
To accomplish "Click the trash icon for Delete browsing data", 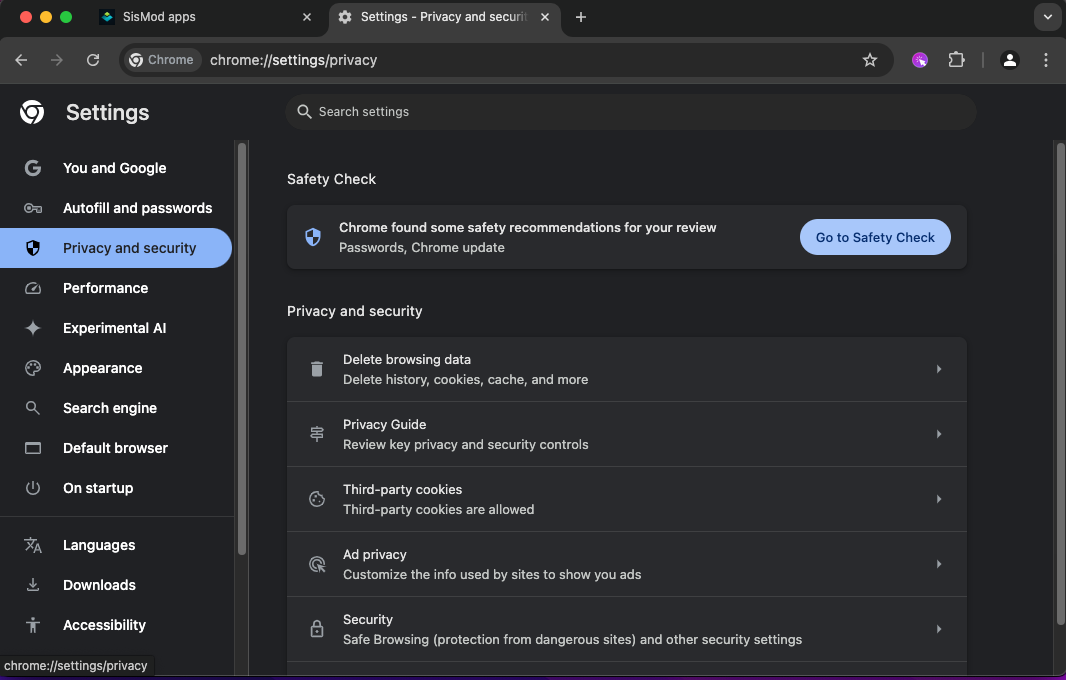I will (x=317, y=369).
